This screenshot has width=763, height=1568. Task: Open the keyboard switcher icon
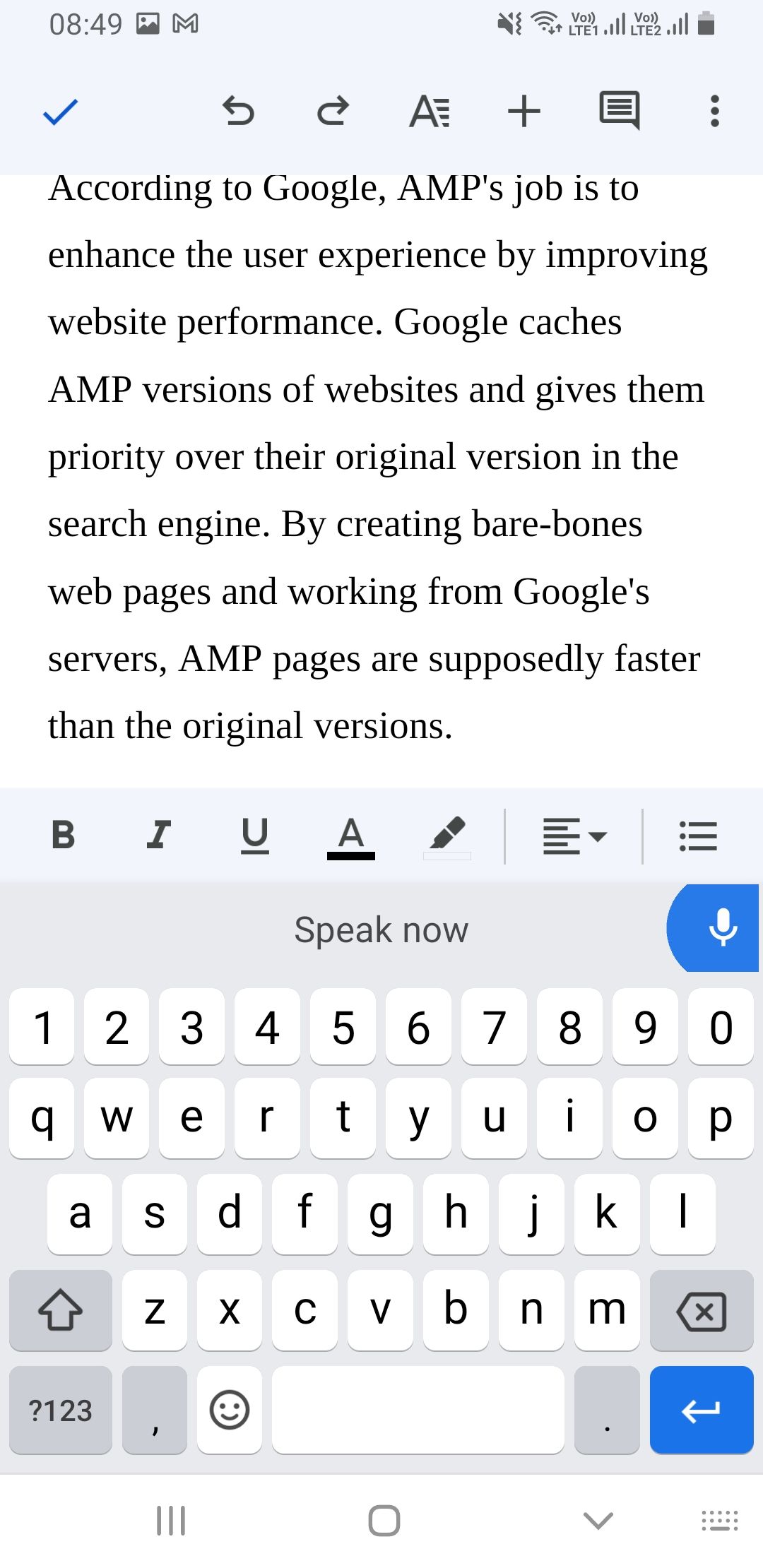[x=719, y=1520]
